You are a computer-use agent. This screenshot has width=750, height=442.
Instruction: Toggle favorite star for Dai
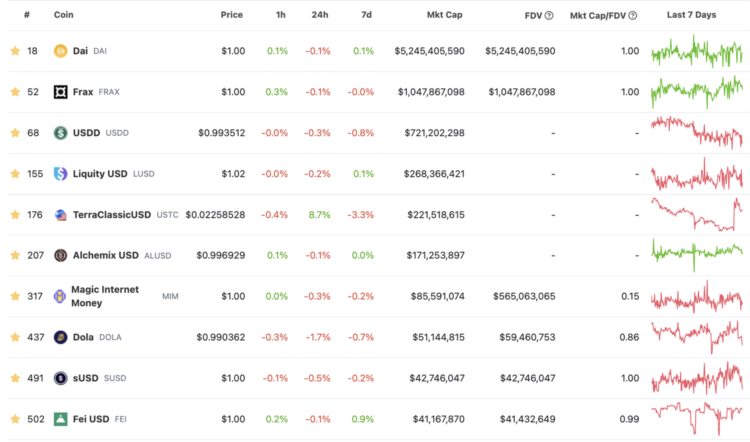(x=14, y=51)
